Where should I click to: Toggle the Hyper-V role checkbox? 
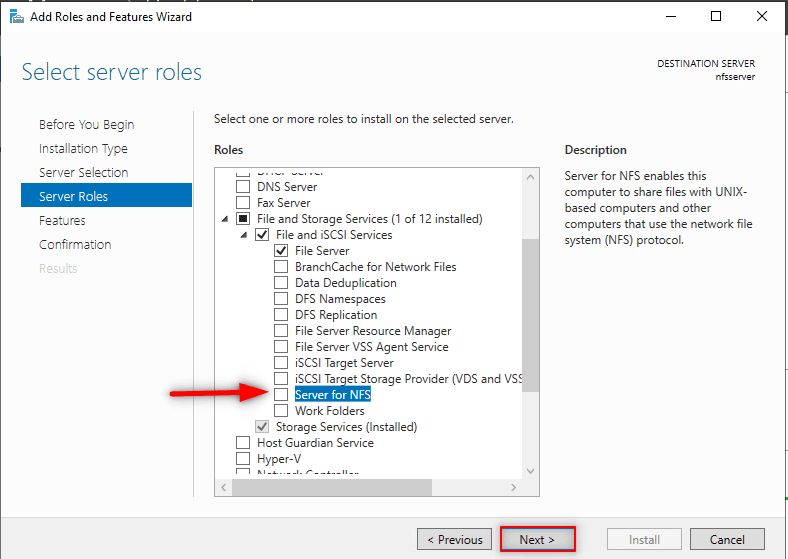point(242,459)
